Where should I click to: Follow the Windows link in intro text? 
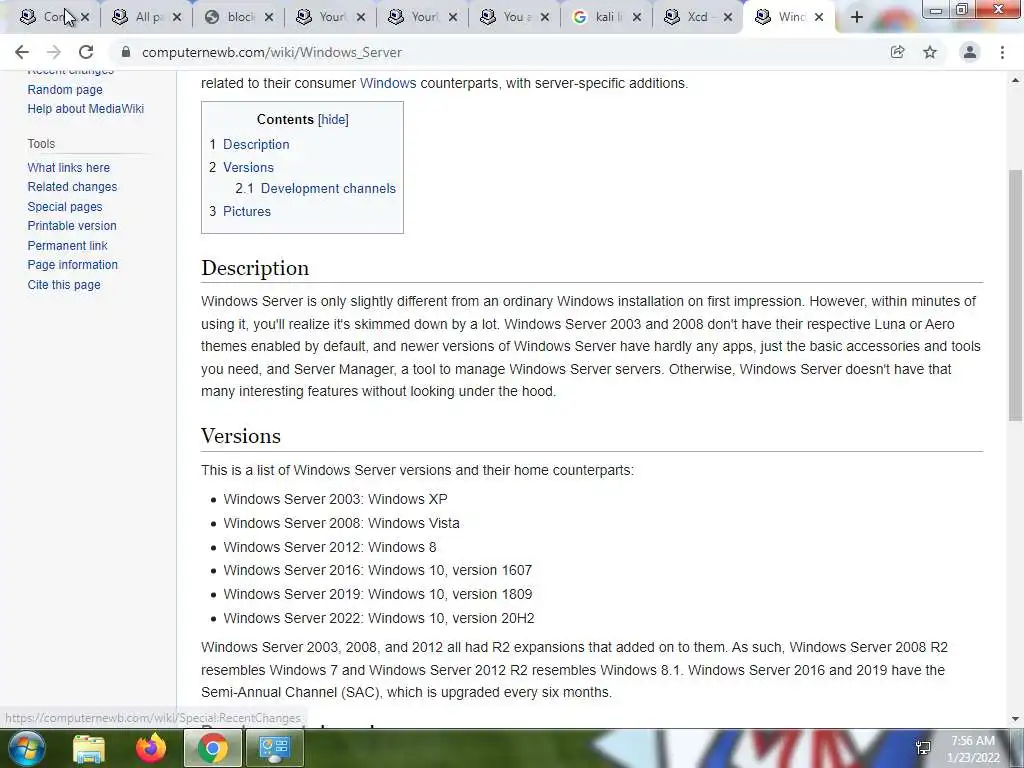point(388,83)
